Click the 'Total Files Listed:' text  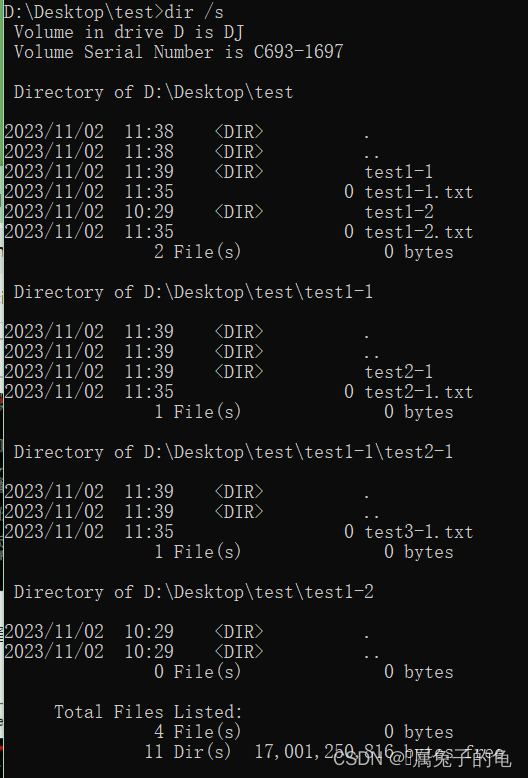tap(148, 712)
